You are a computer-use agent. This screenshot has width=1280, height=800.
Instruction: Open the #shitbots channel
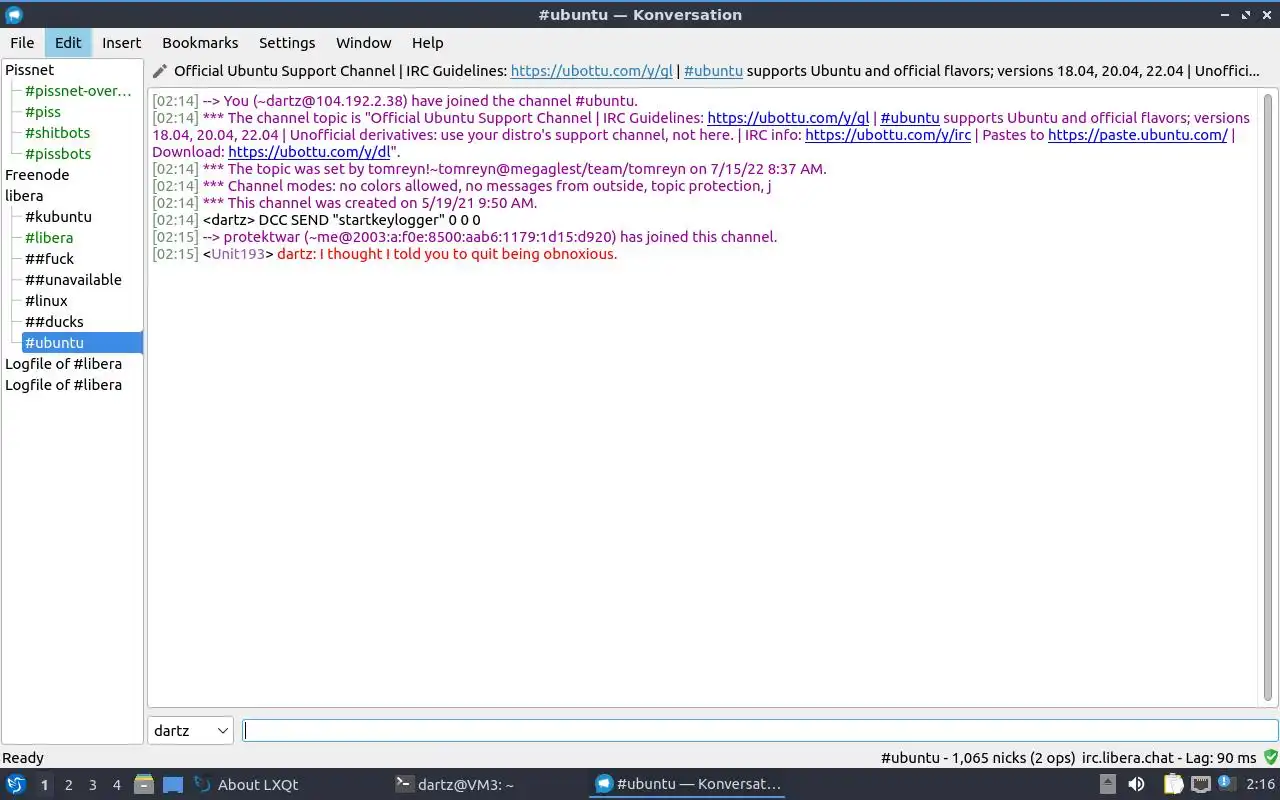(x=57, y=133)
